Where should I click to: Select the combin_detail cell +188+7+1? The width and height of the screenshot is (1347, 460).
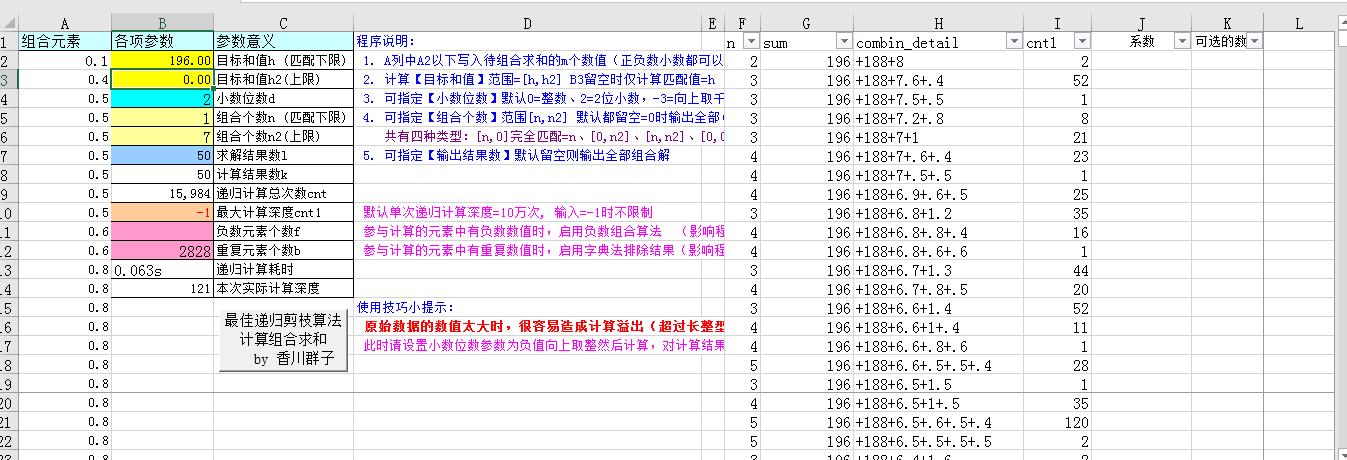[938, 136]
